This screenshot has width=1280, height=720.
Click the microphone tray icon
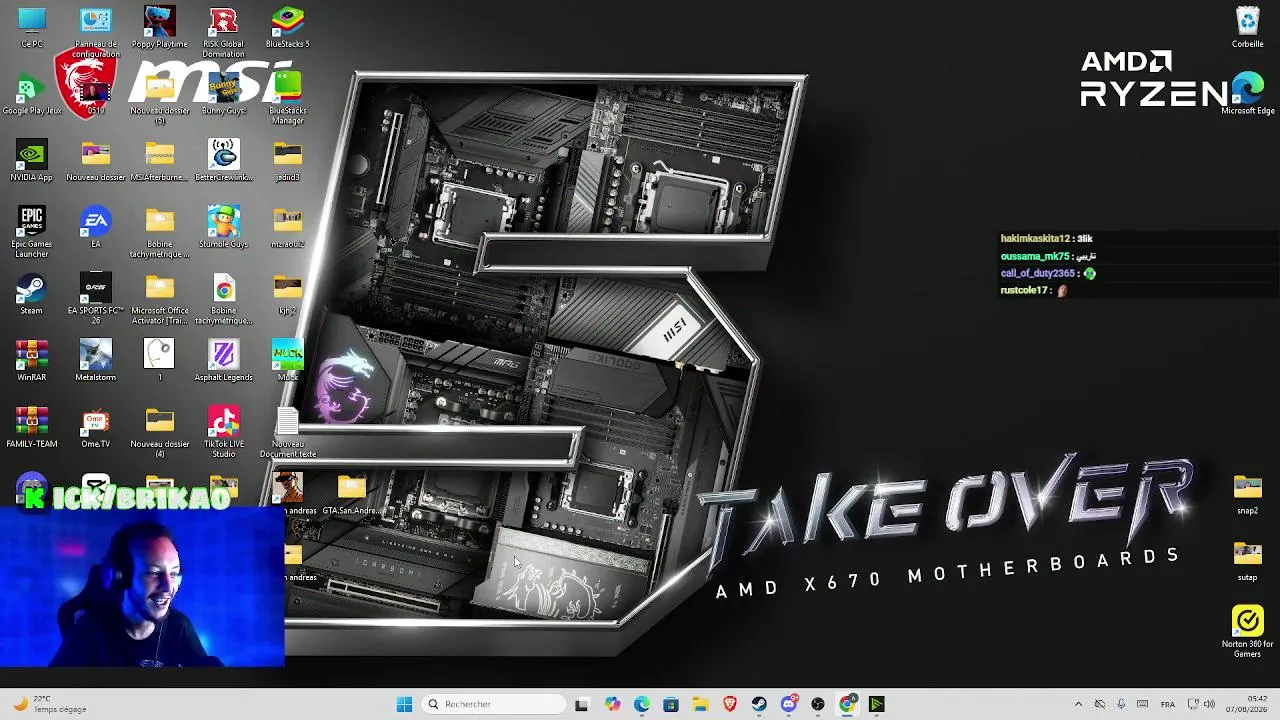[1121, 704]
